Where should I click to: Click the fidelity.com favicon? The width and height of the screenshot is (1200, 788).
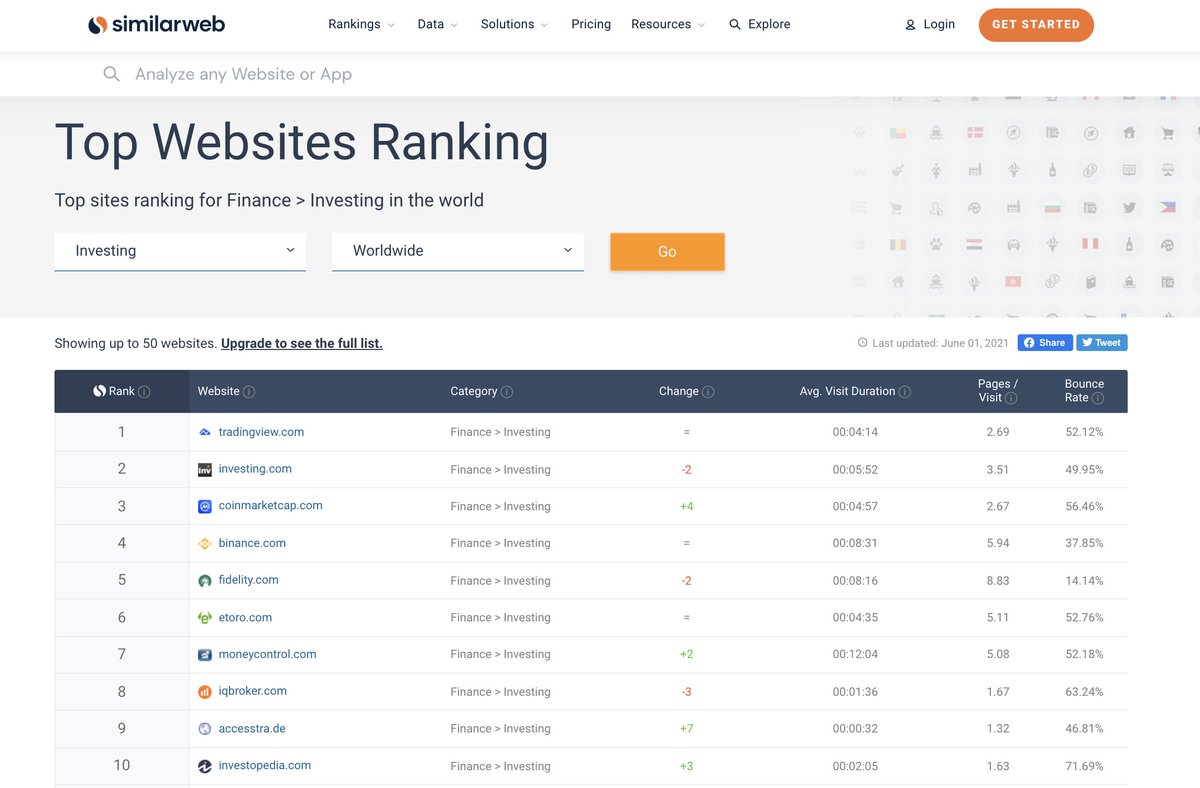pos(205,580)
